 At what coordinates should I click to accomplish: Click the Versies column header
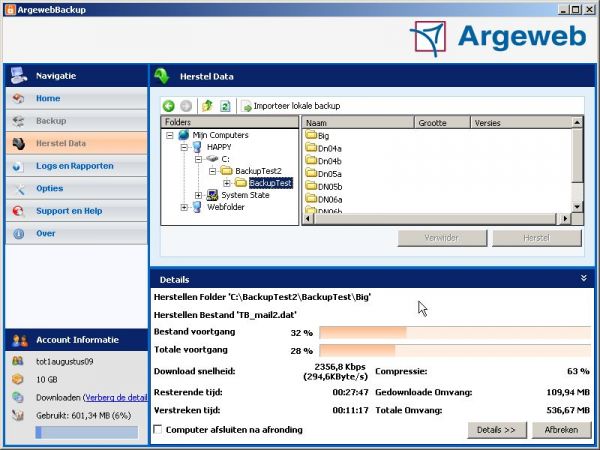coord(521,123)
